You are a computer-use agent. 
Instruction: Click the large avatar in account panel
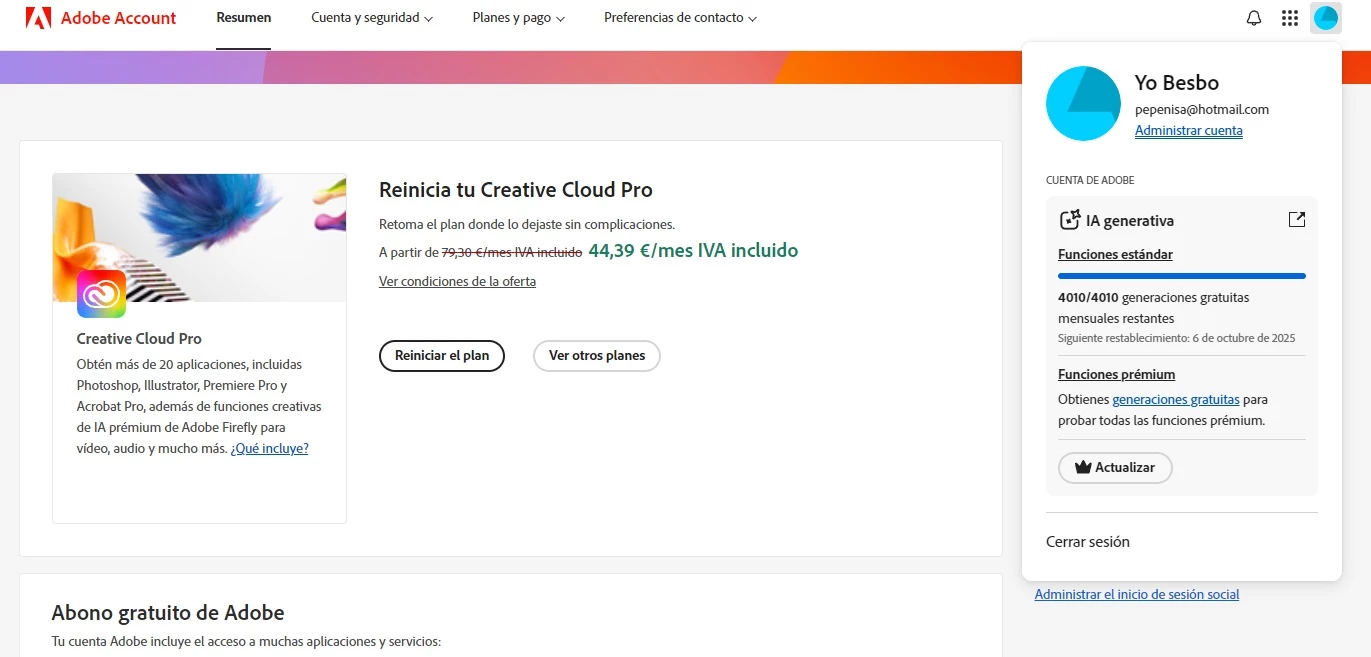[1083, 104]
